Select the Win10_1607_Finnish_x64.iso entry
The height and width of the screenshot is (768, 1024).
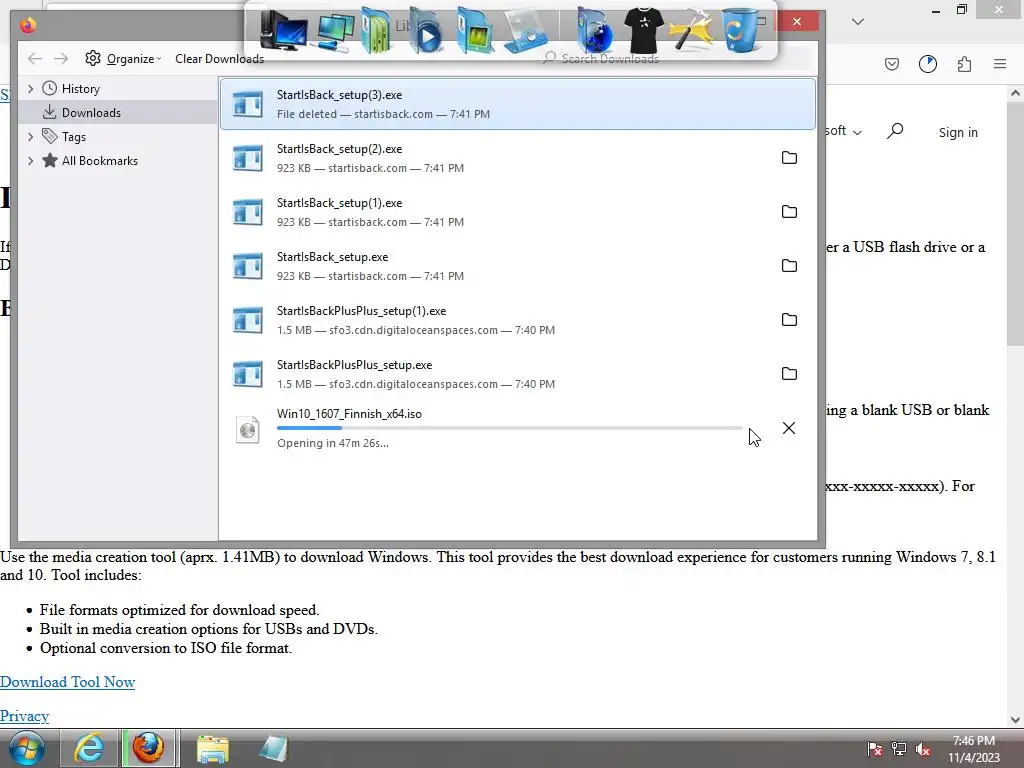[x=518, y=428]
